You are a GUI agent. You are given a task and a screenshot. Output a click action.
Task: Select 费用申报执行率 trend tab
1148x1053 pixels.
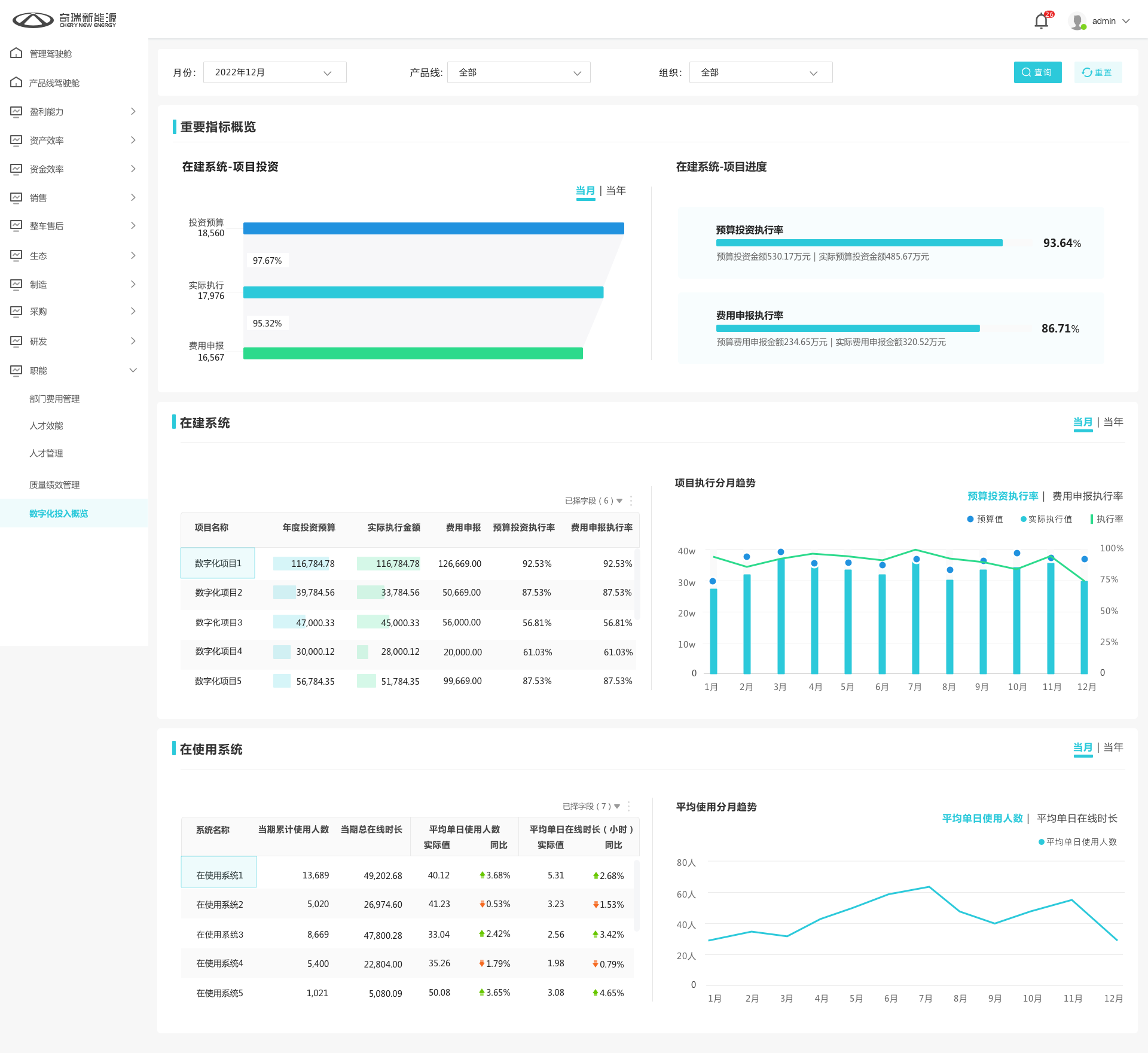coord(1088,496)
